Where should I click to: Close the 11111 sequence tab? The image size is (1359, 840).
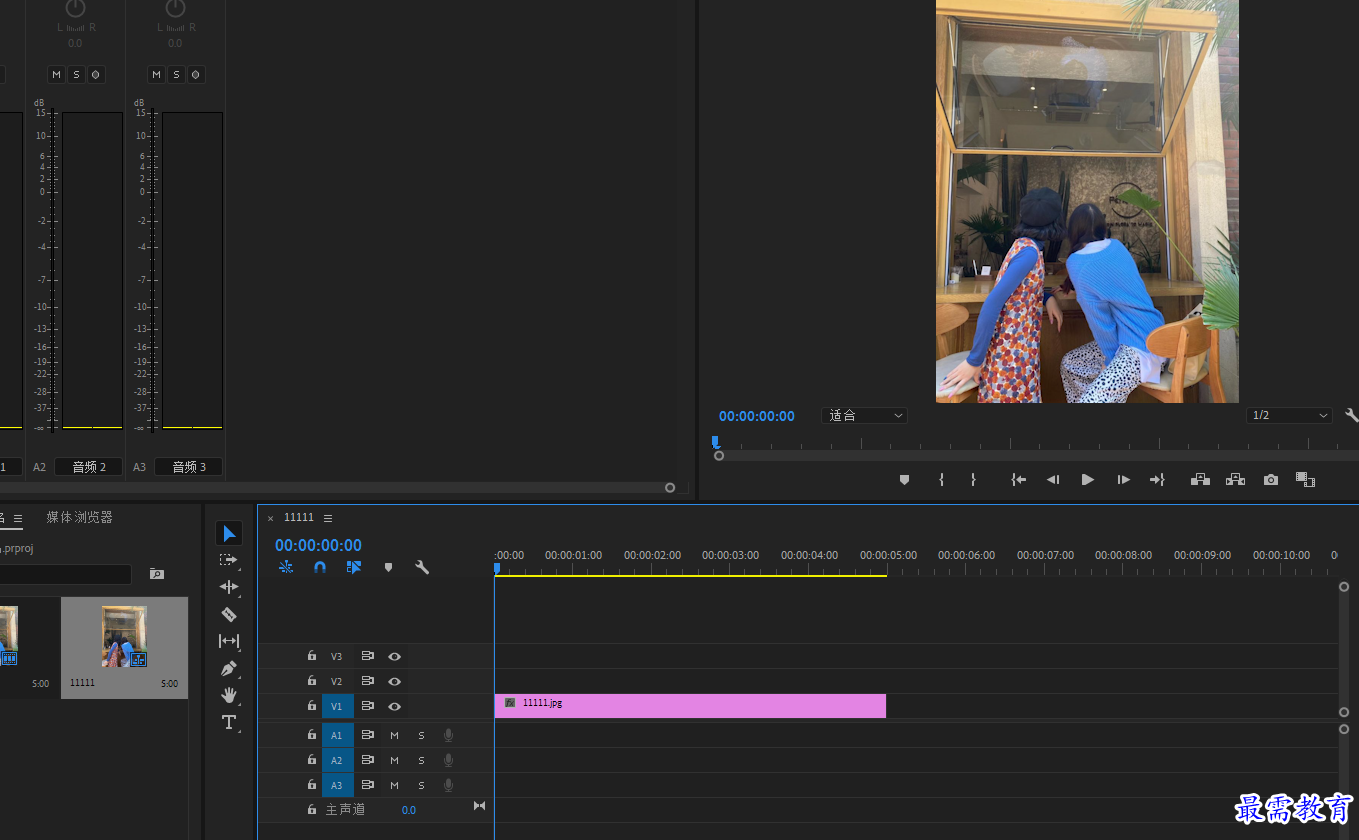pyautogui.click(x=270, y=518)
